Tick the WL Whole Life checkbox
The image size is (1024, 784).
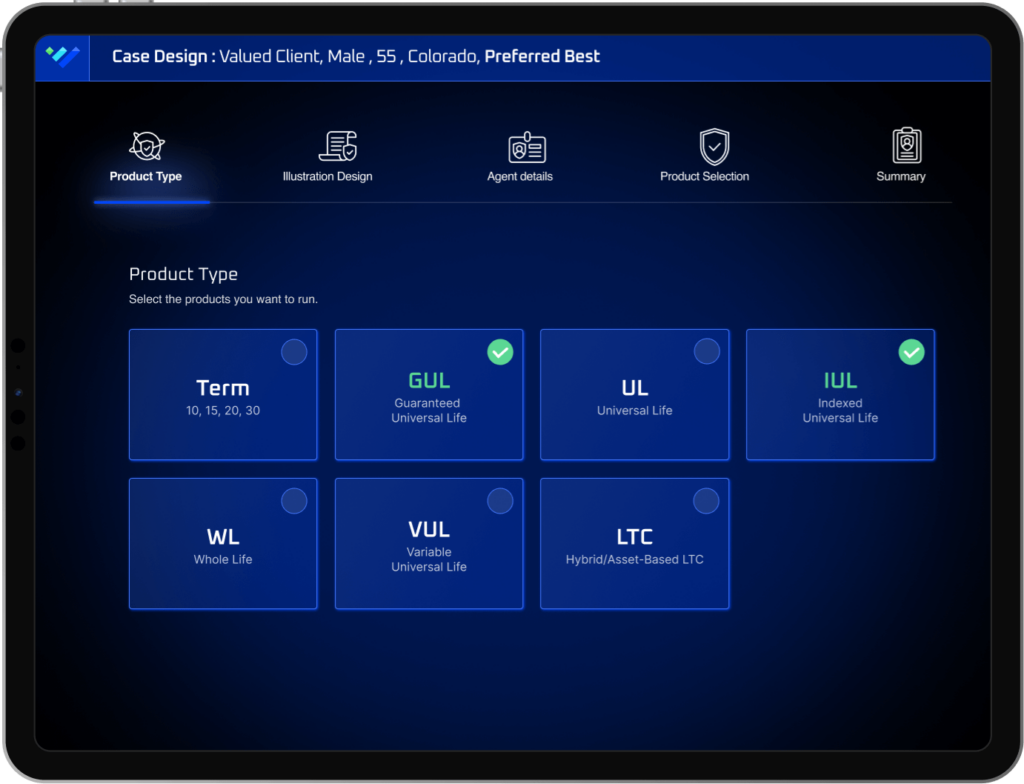[x=294, y=501]
